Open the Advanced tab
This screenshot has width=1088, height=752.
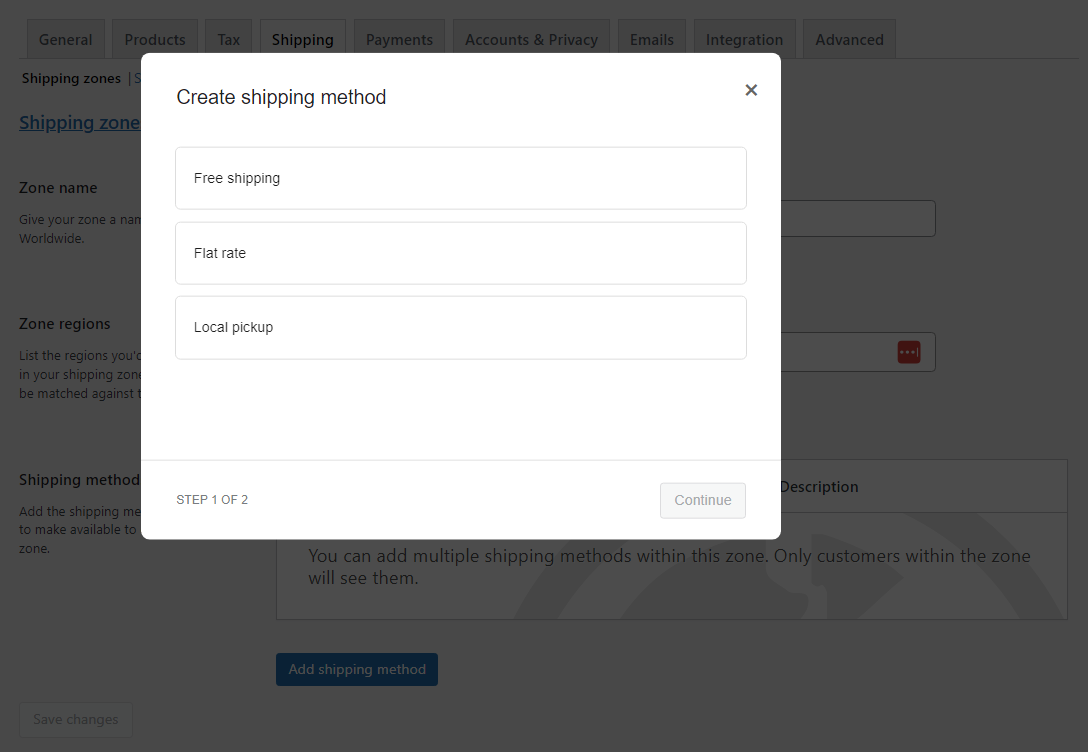[x=848, y=39]
